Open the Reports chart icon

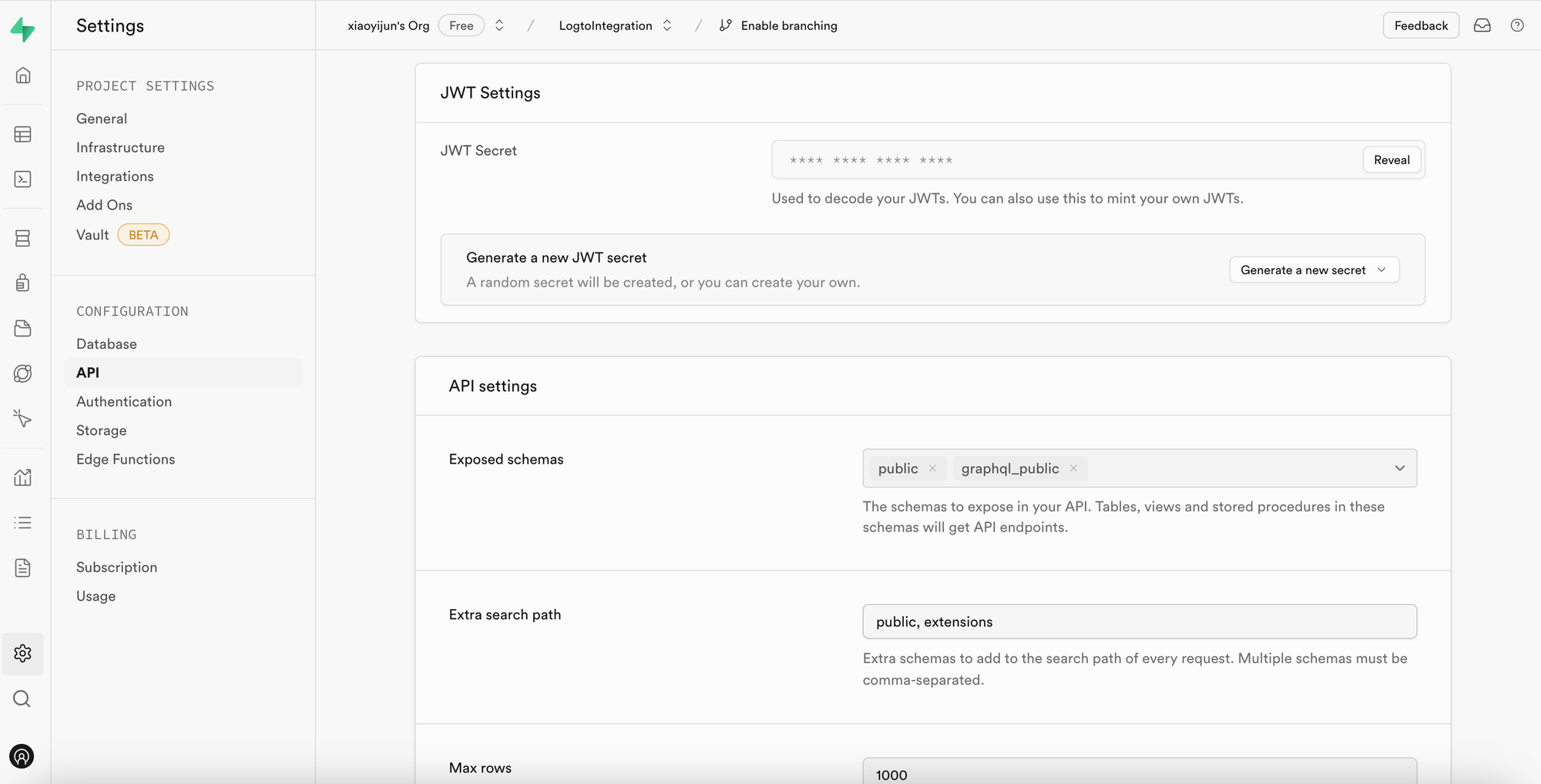22,477
